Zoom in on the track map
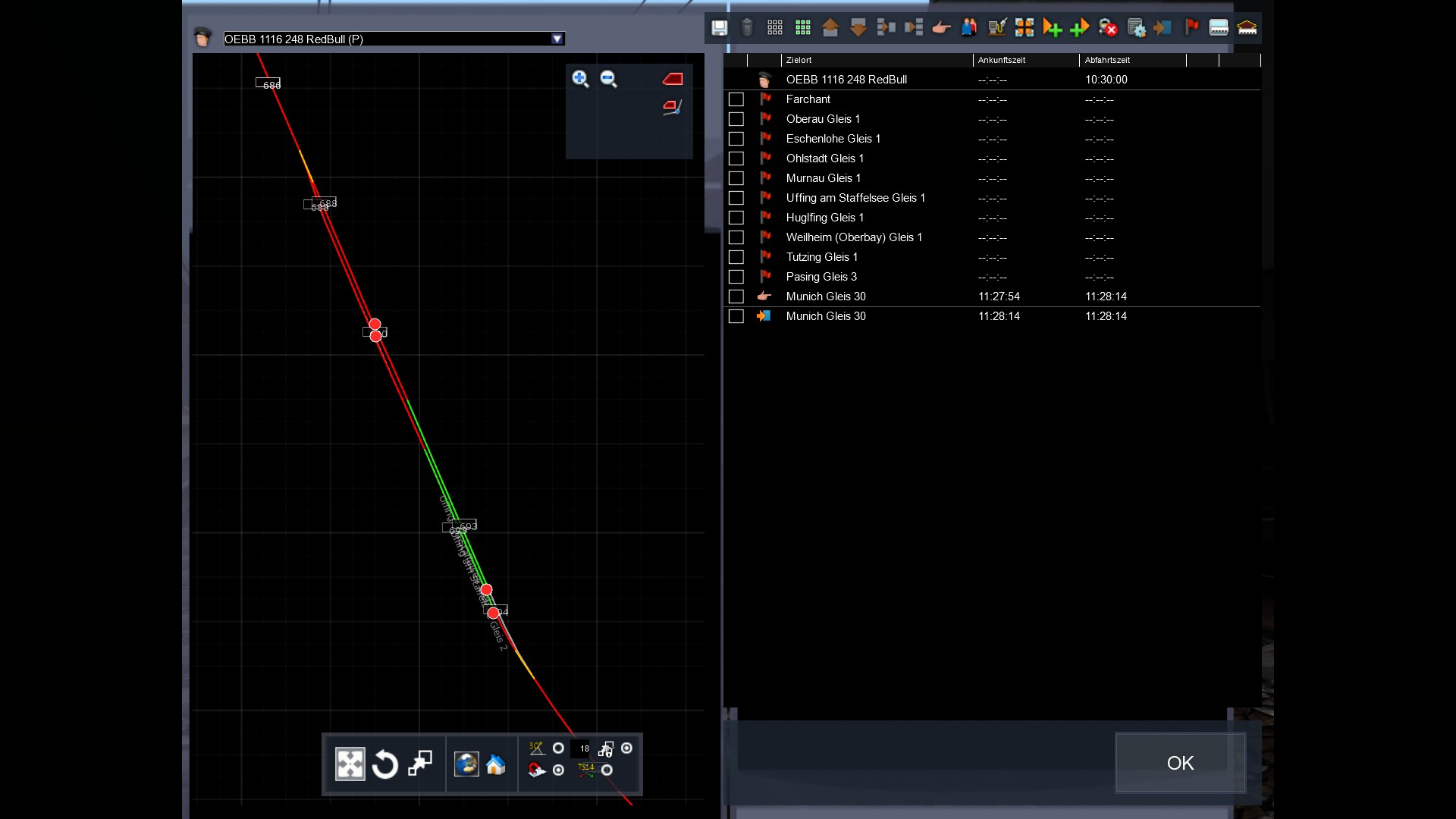1456x819 pixels. [580, 79]
